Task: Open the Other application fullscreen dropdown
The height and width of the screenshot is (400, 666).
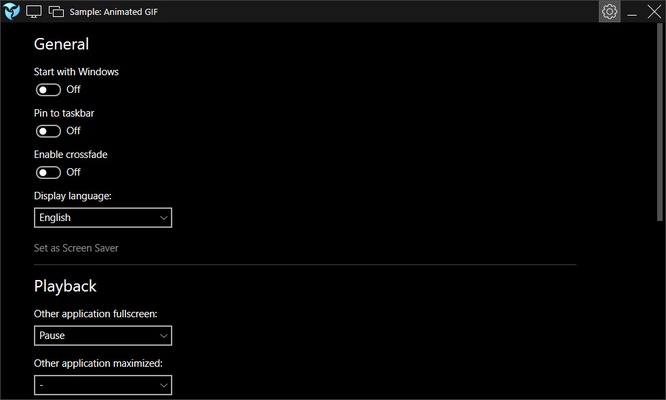Action: (102, 336)
